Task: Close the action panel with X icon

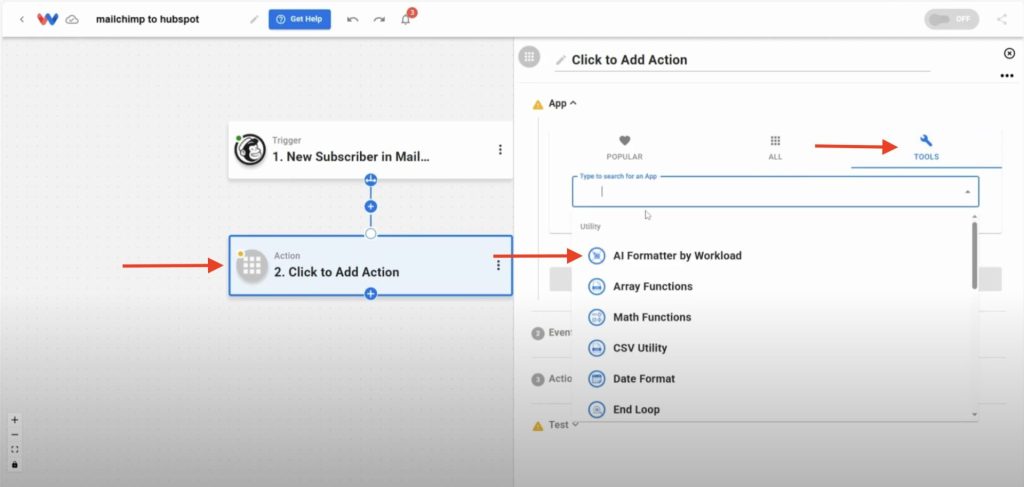Action: click(1009, 54)
